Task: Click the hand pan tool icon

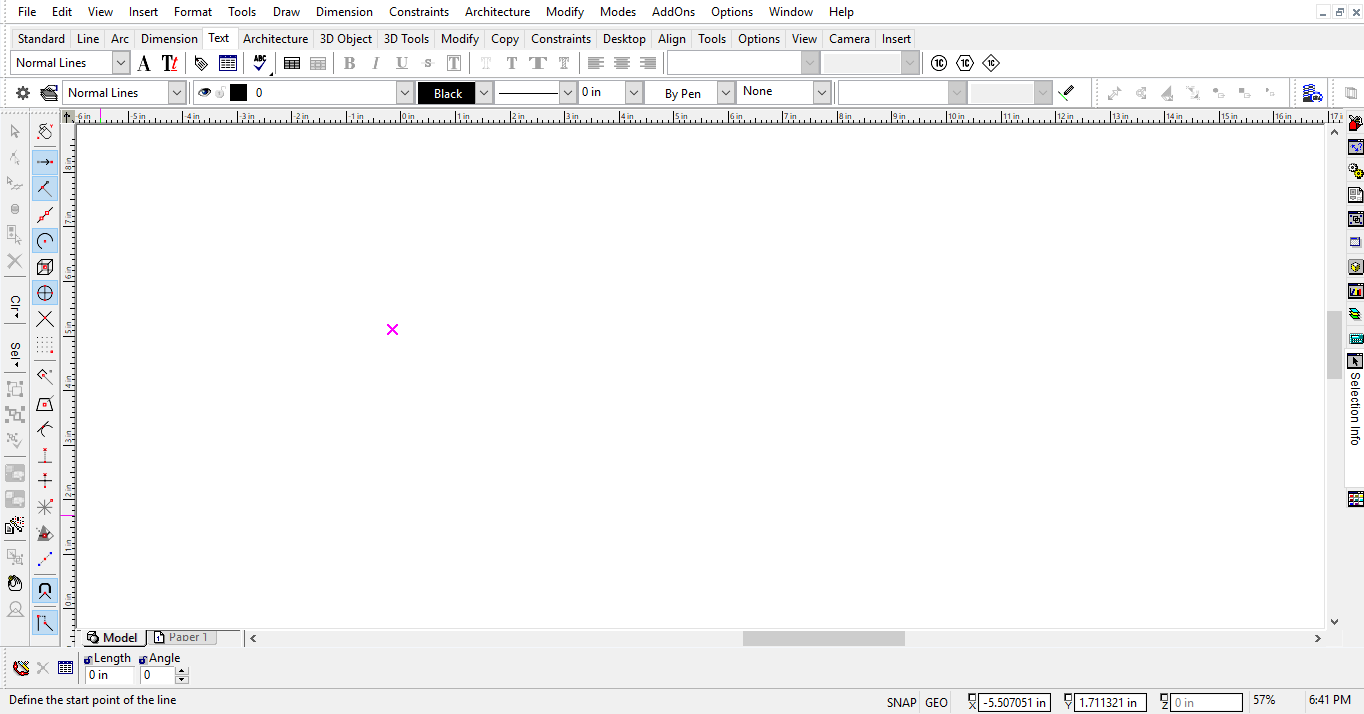Action: [x=15, y=583]
